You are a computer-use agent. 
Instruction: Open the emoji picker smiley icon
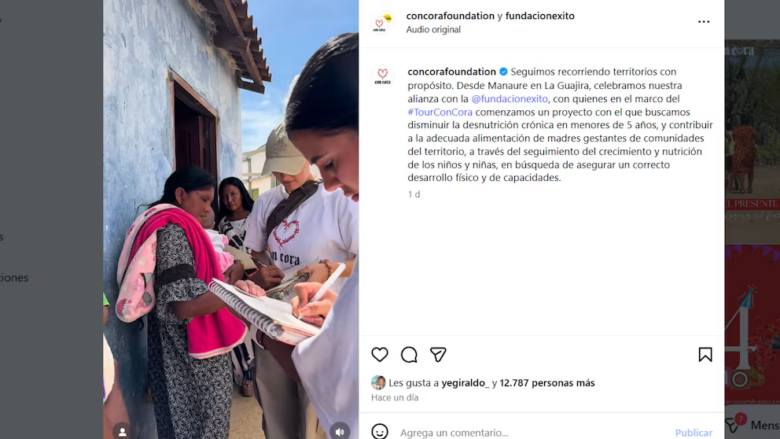(380, 432)
